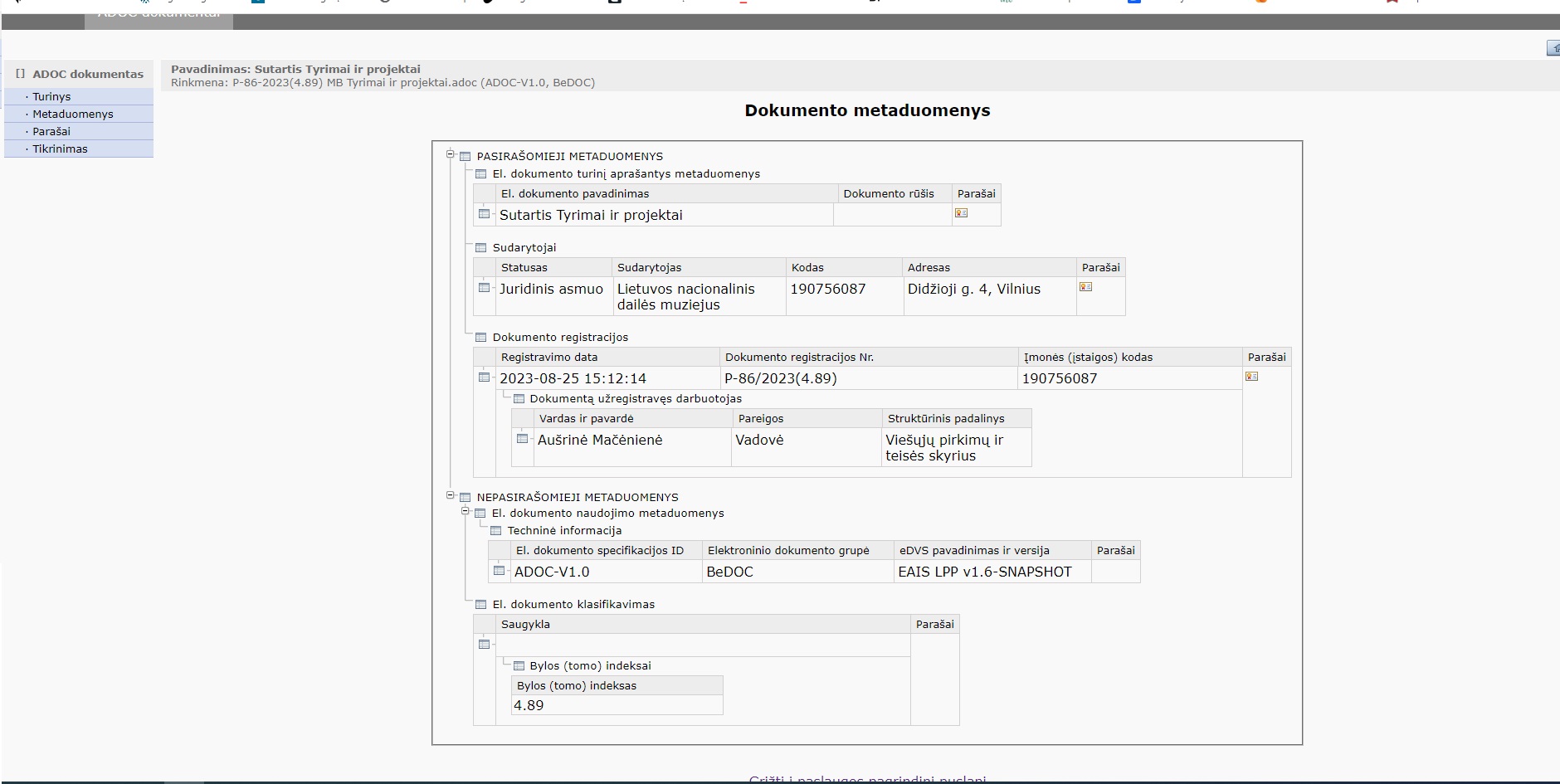This screenshot has height=784, width=1560.
Task: Open signature icon in registration row
Action: pos(1251,377)
